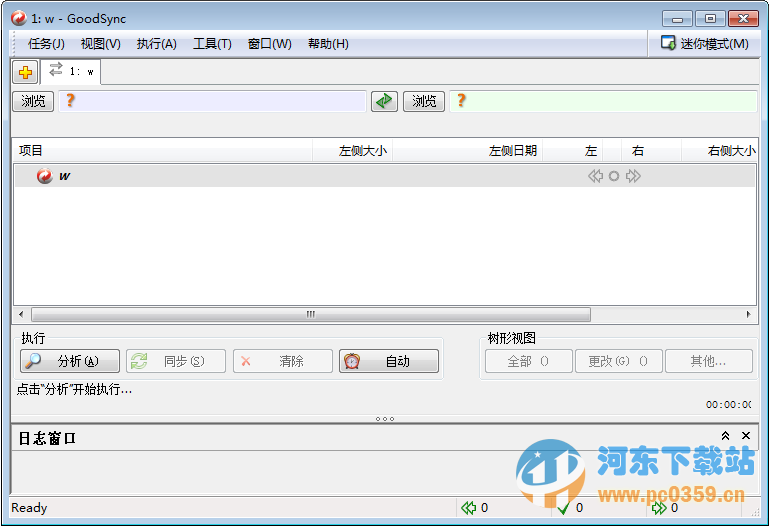
Task: Collapse log window with double chevron
Action: tap(725, 436)
